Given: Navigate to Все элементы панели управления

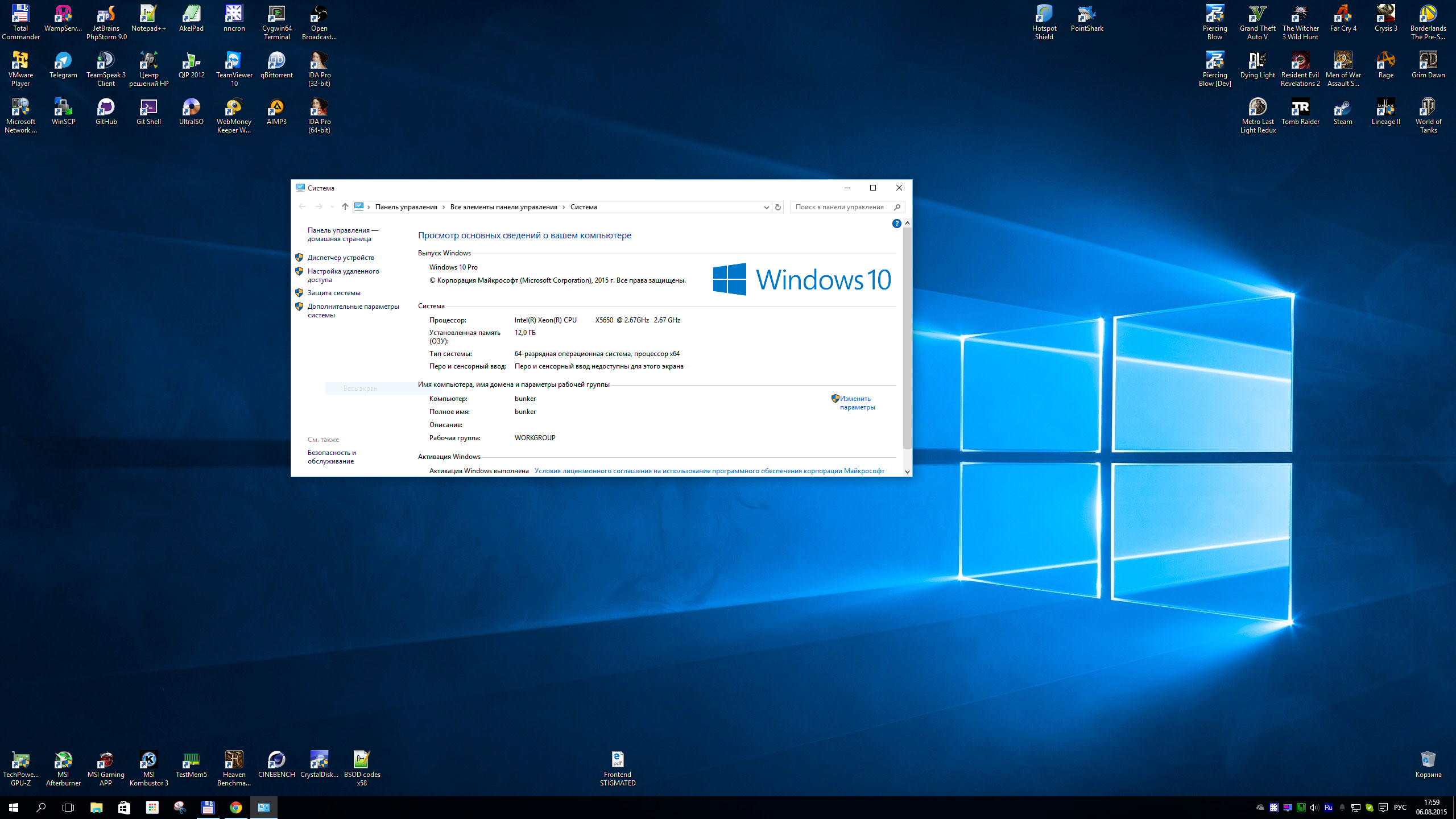Looking at the screenshot, I should (504, 206).
